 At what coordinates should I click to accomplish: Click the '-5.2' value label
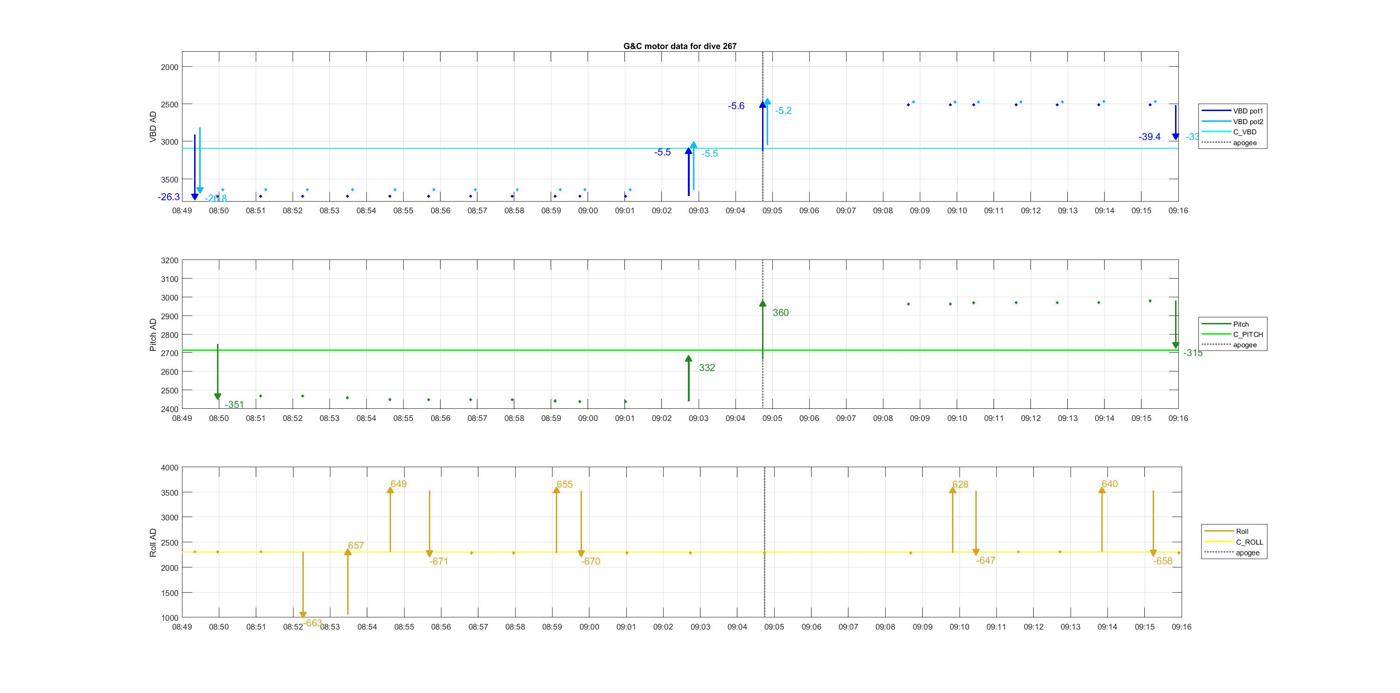pyautogui.click(x=783, y=110)
